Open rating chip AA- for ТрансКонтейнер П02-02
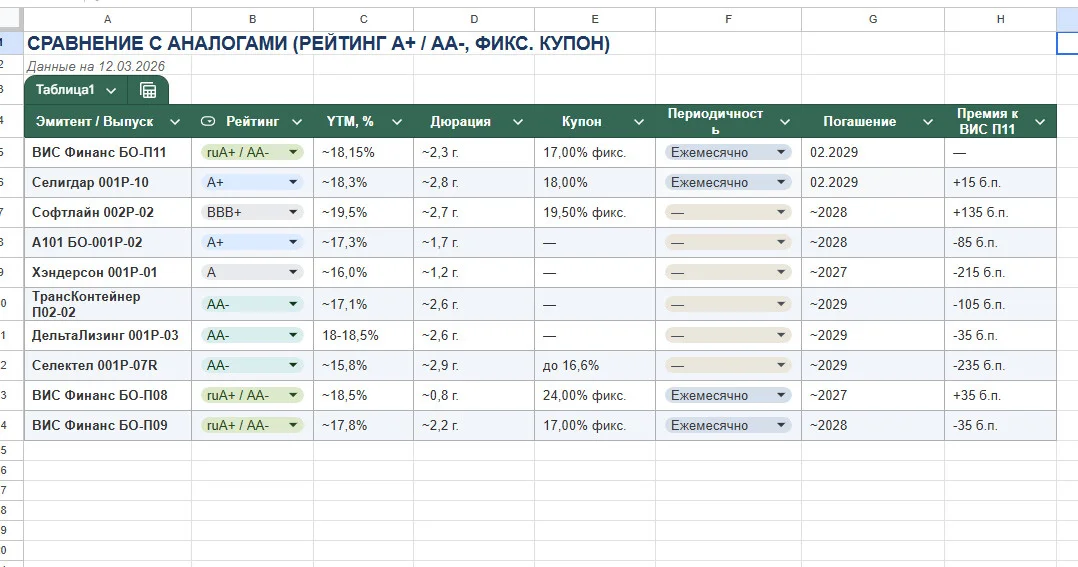The image size is (1078, 567). point(252,304)
